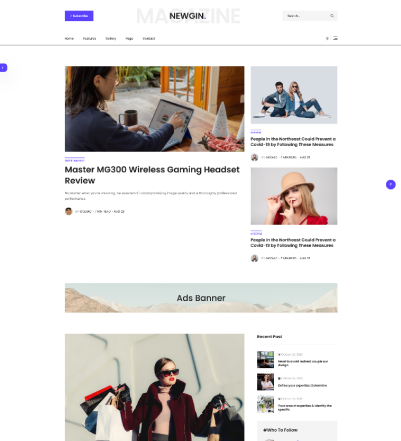The image size is (401, 441).
Task: Open first Recent Post thumbnail
Action: point(265,359)
